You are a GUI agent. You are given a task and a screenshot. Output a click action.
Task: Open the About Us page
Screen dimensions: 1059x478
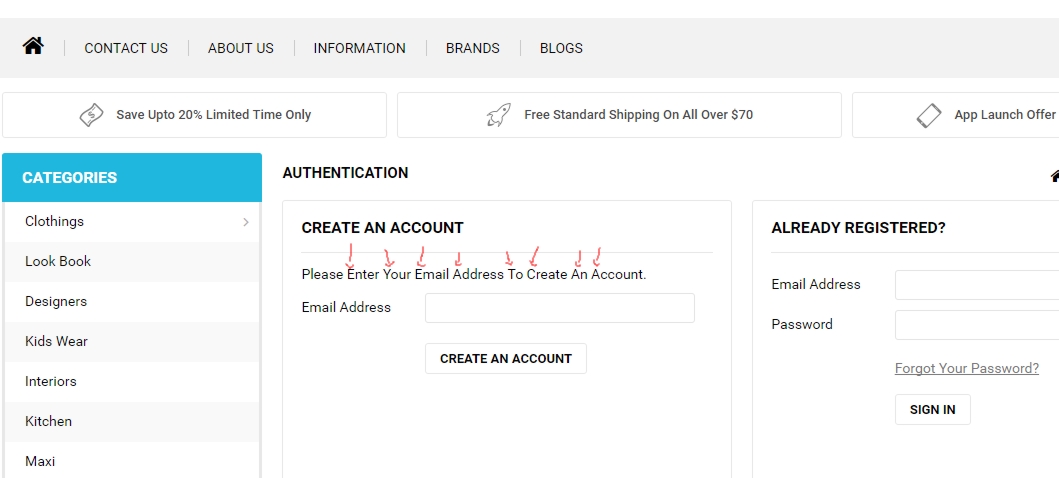pos(240,48)
